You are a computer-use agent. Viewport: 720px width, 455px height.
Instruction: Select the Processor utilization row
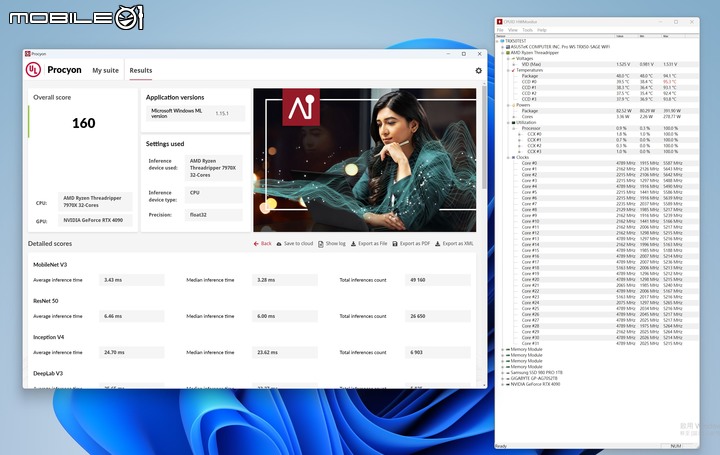click(x=597, y=128)
